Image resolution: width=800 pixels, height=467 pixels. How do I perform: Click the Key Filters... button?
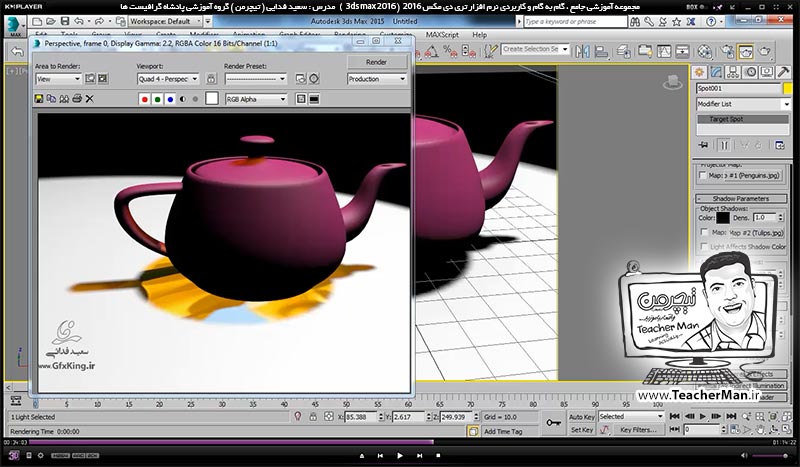[638, 430]
